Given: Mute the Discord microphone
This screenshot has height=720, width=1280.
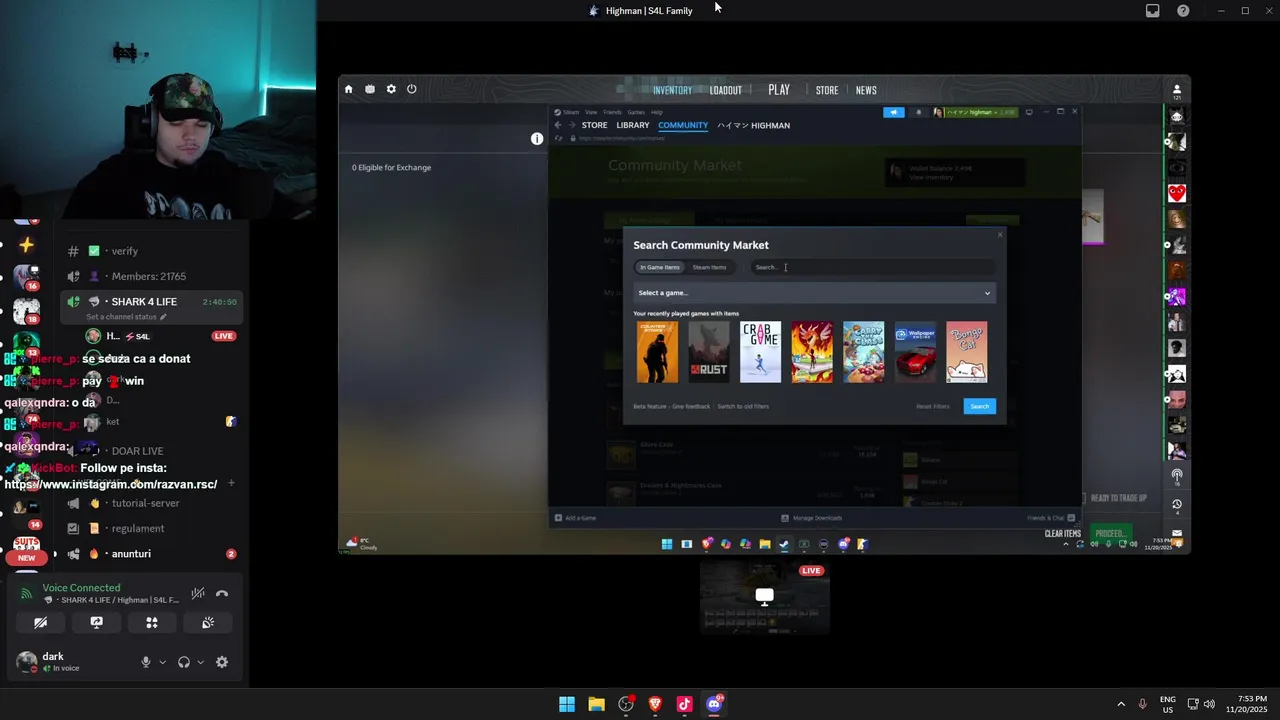Looking at the screenshot, I should [146, 662].
